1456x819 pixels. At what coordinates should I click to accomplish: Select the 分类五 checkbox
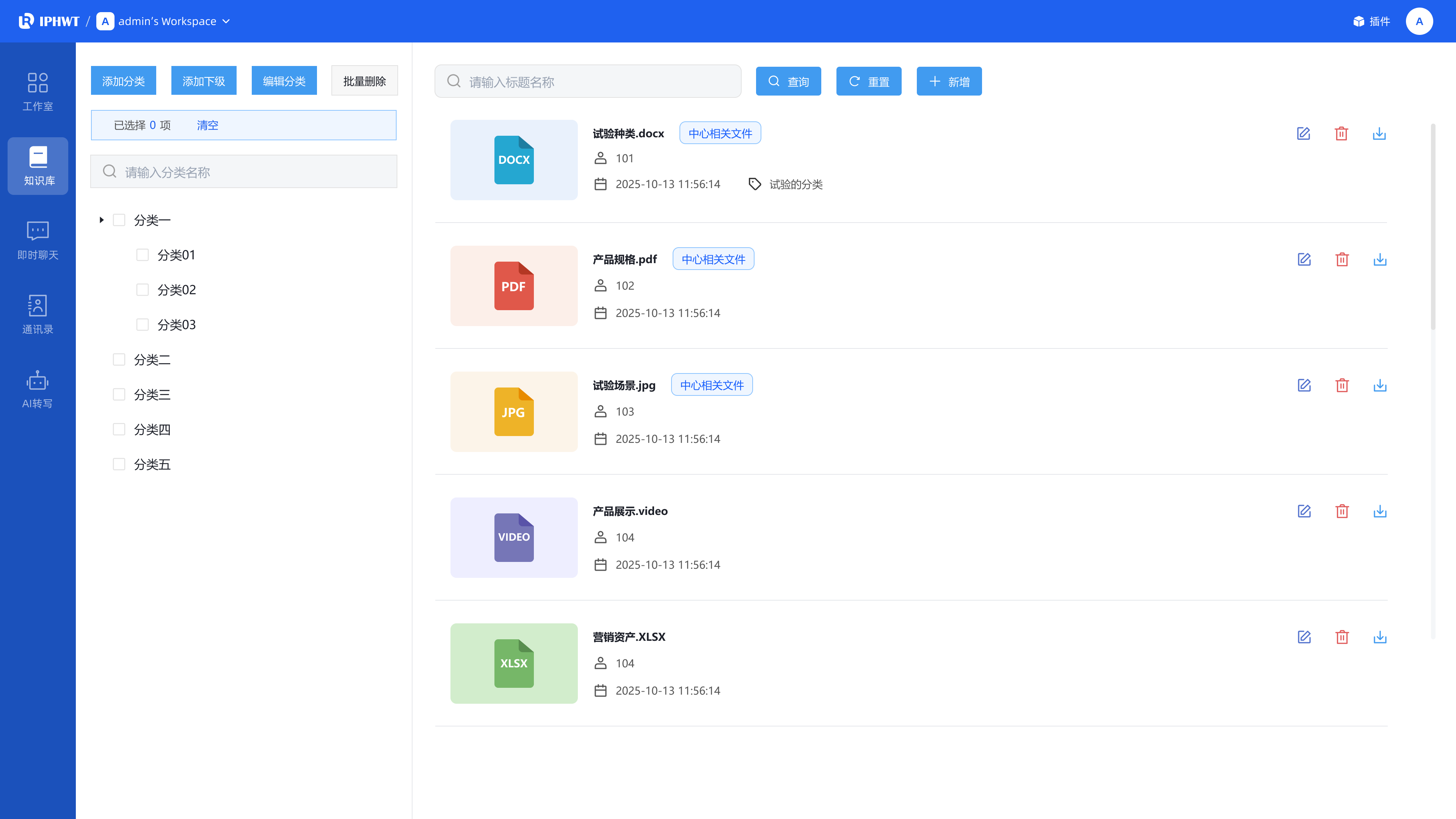click(x=119, y=464)
